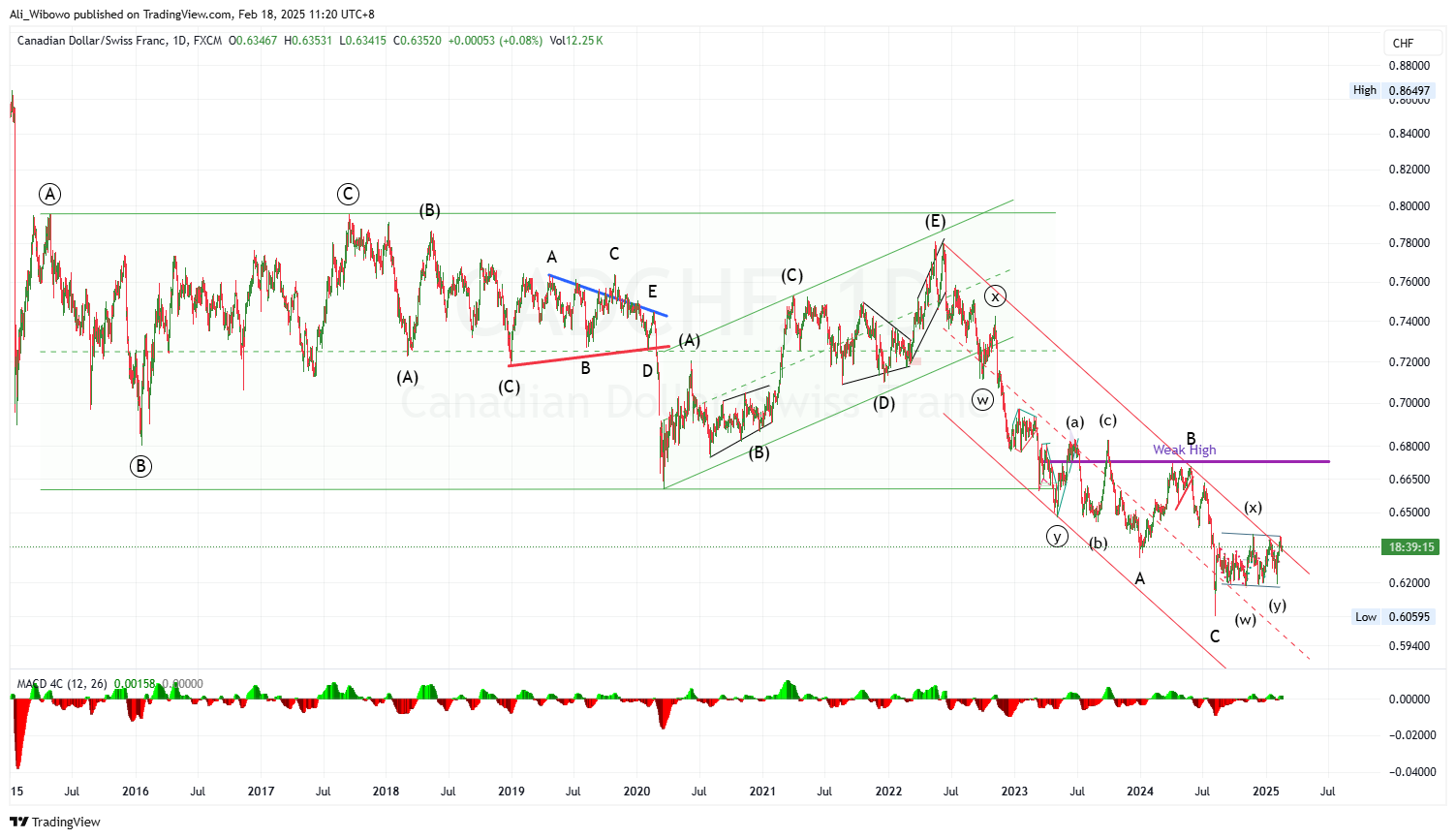This screenshot has height=839, width=1456.
Task: Click the circled w wave label
Action: click(983, 399)
